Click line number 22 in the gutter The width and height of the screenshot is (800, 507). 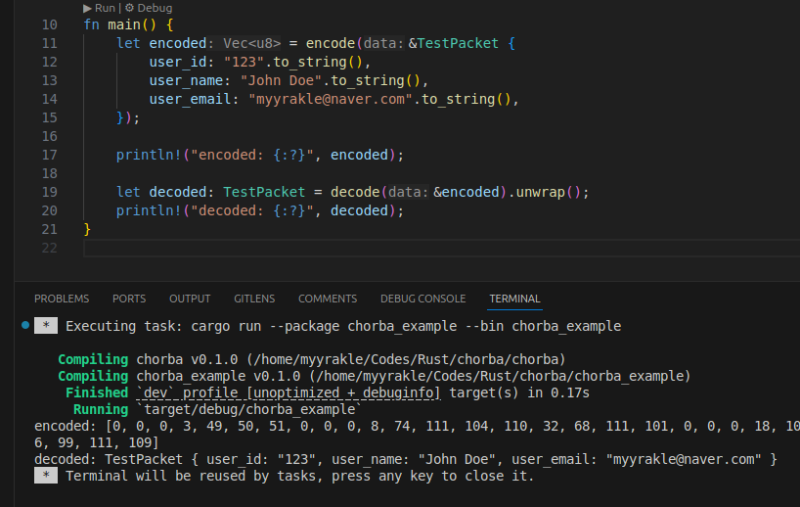[x=49, y=248]
